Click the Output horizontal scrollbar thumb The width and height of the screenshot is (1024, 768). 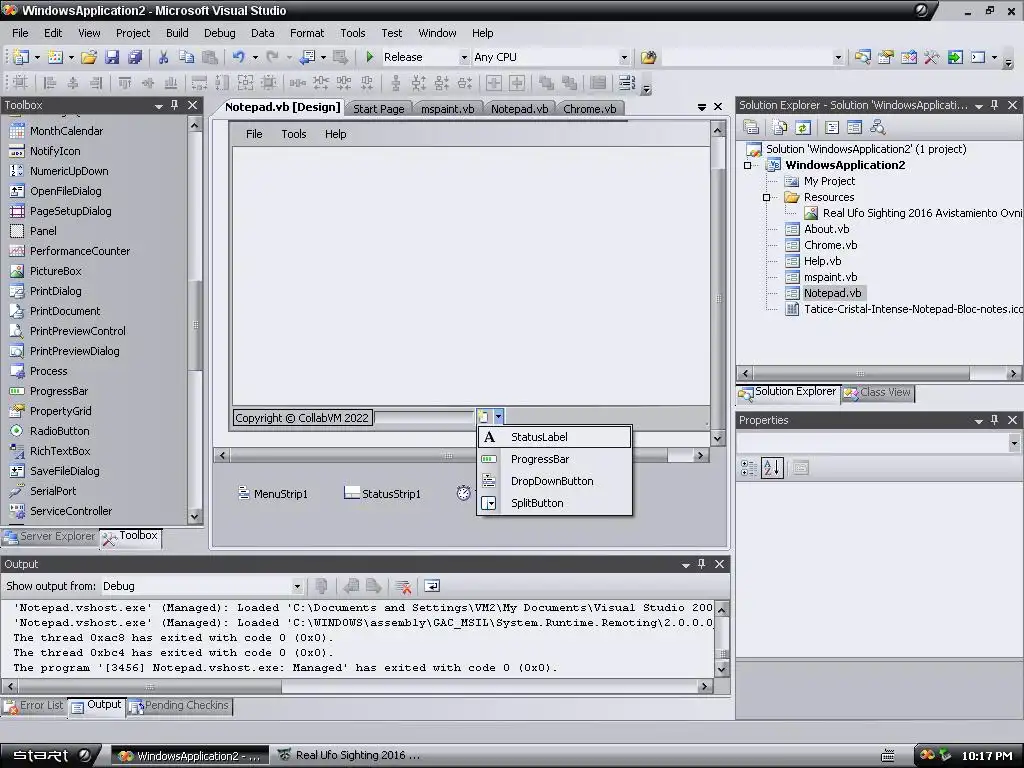click(x=150, y=686)
